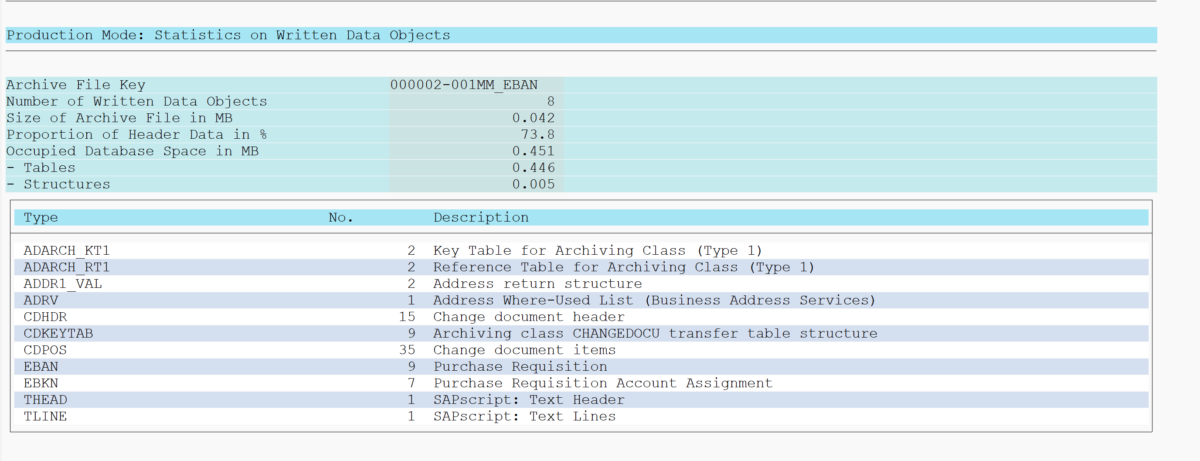Select archive file key value 000002-001MM_EBAN
The height and width of the screenshot is (461, 1200).
coord(463,85)
